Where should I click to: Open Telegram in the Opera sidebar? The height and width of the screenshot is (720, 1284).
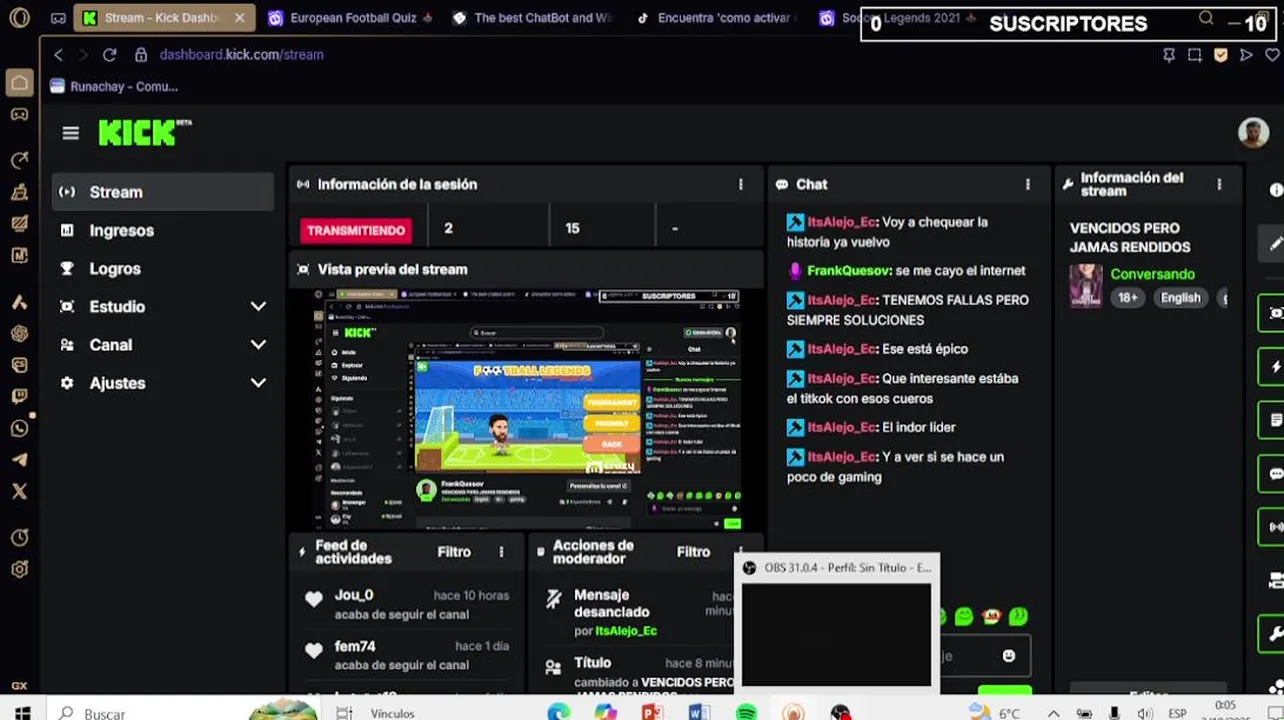pyautogui.click(x=19, y=460)
